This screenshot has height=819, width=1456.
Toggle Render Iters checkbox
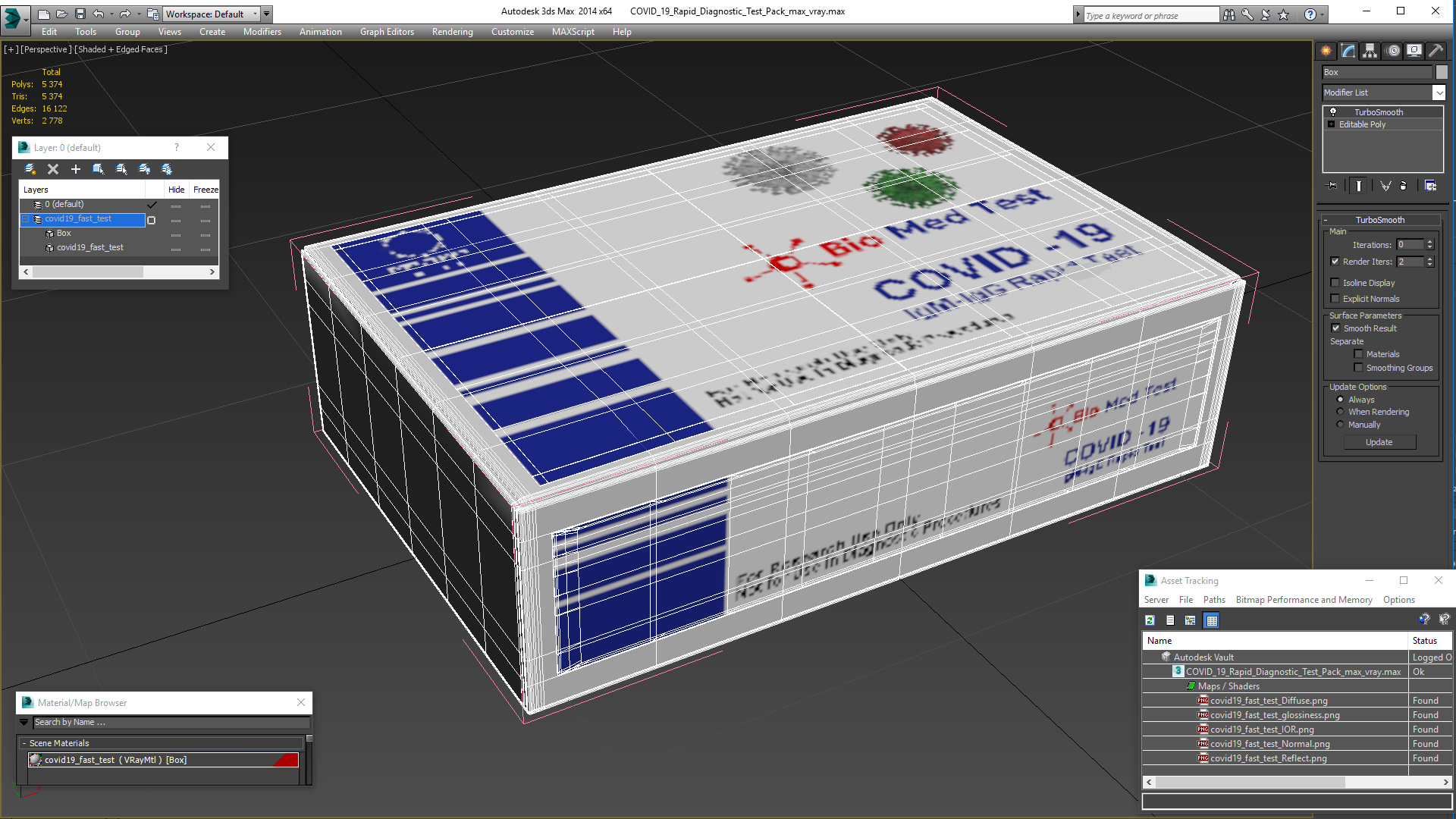coord(1335,262)
